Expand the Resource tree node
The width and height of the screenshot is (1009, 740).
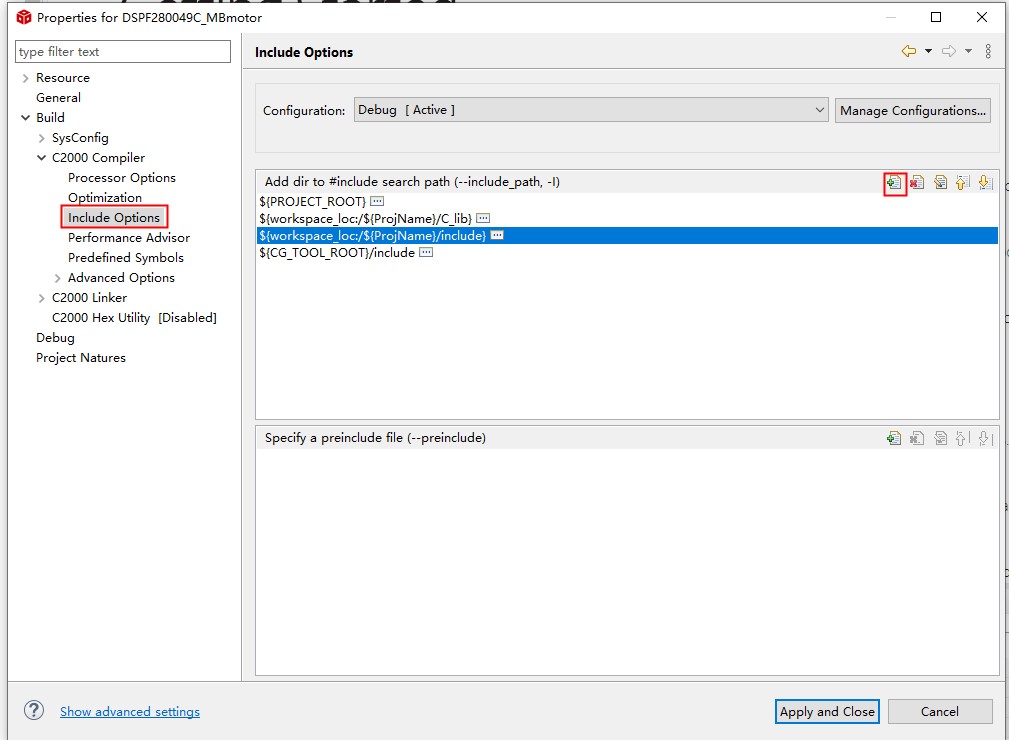tap(26, 78)
